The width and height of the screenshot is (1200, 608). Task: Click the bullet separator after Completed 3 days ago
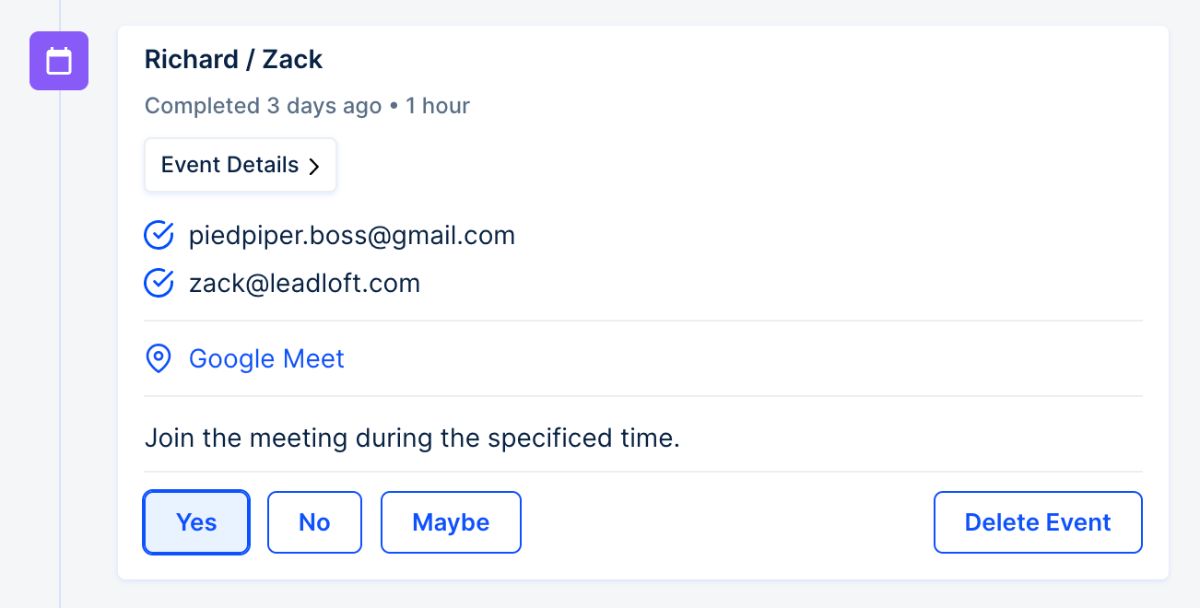coord(394,106)
